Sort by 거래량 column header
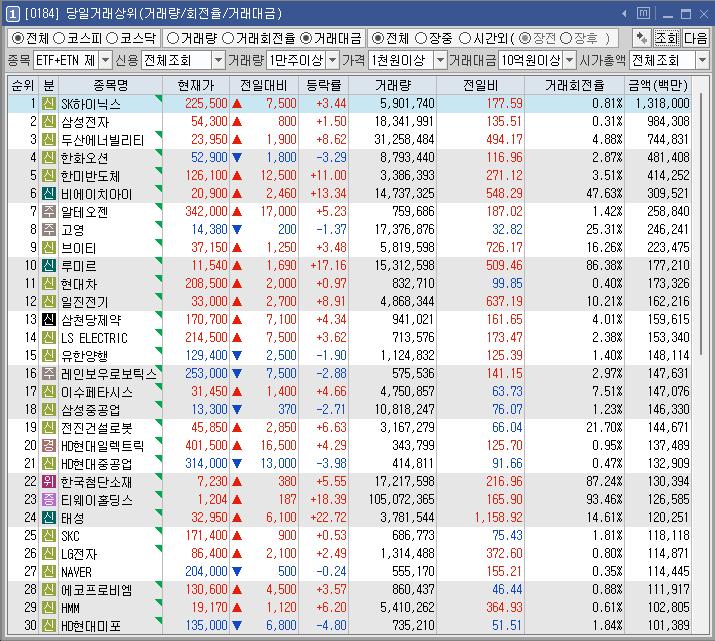Image resolution: width=715 pixels, height=641 pixels. coord(393,85)
